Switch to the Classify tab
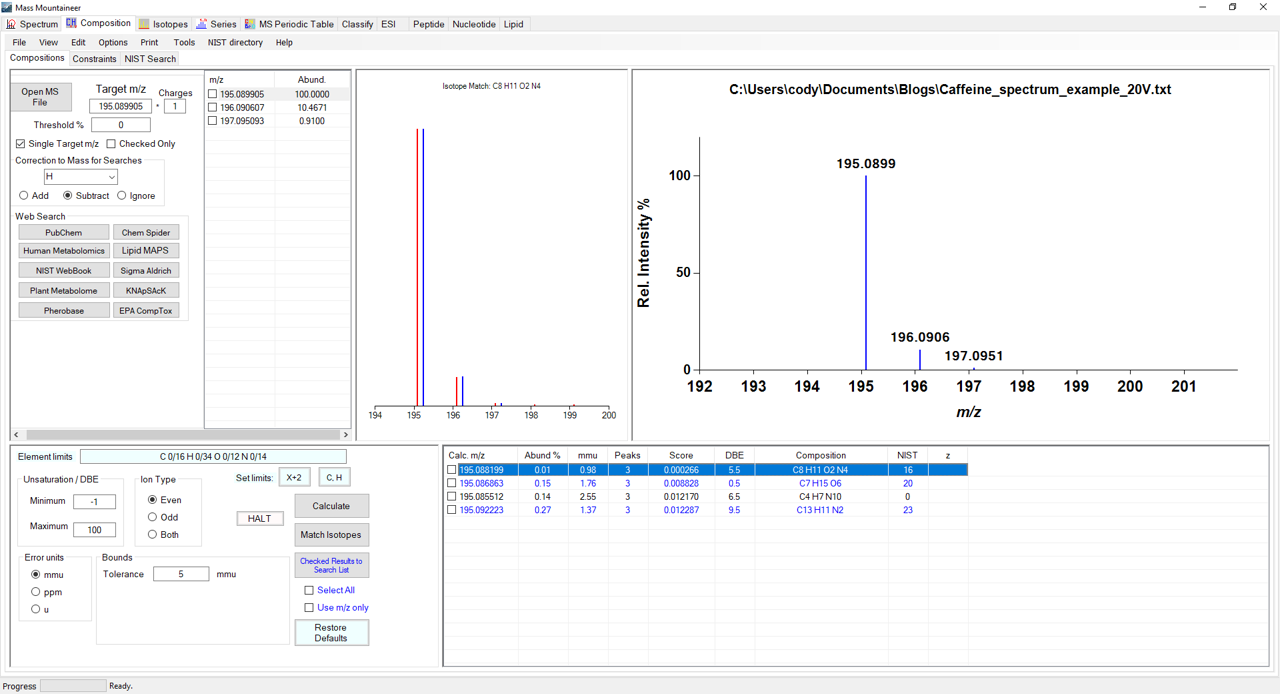Image resolution: width=1280 pixels, height=694 pixels. pyautogui.click(x=357, y=24)
